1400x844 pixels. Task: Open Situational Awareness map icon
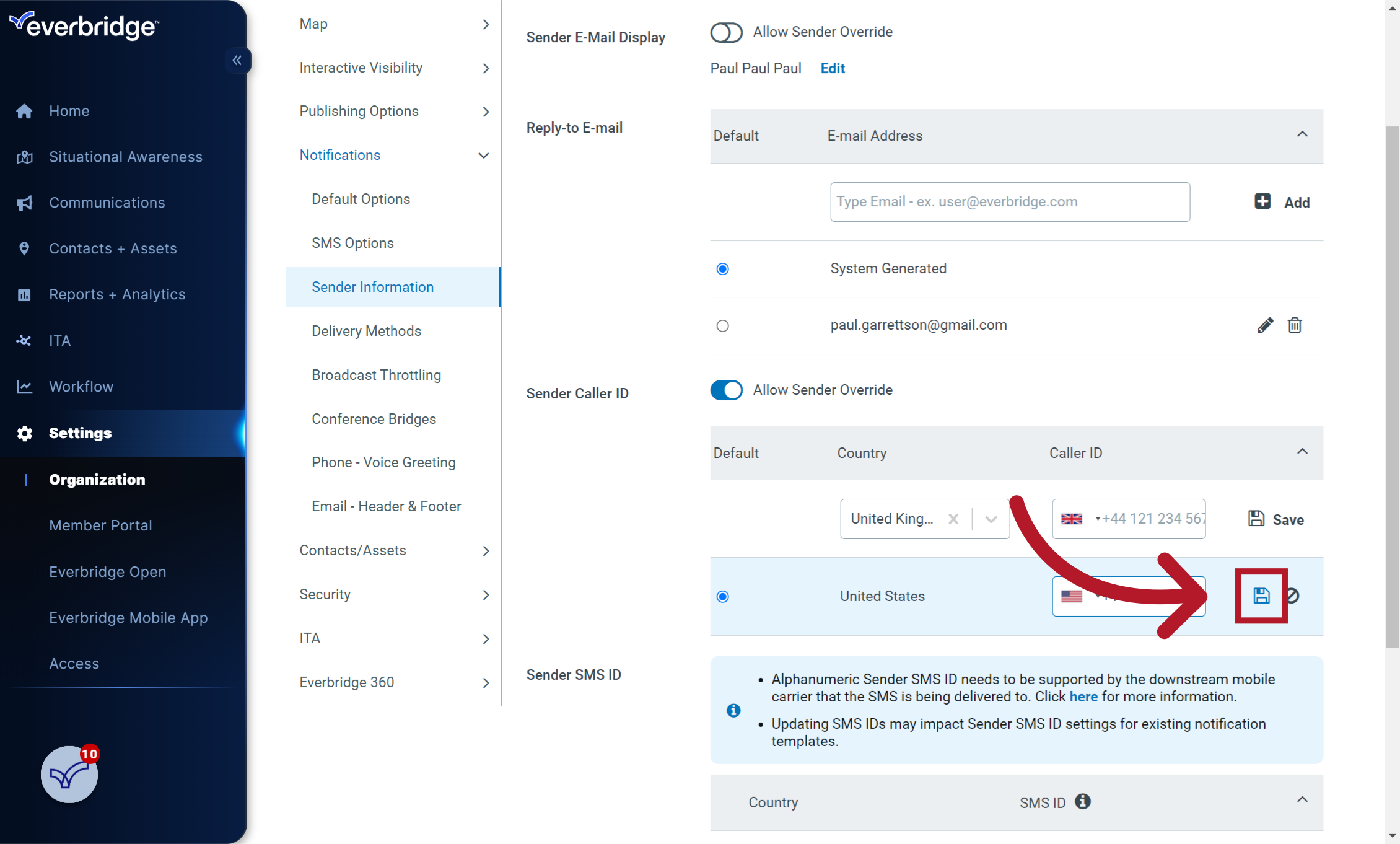24,157
